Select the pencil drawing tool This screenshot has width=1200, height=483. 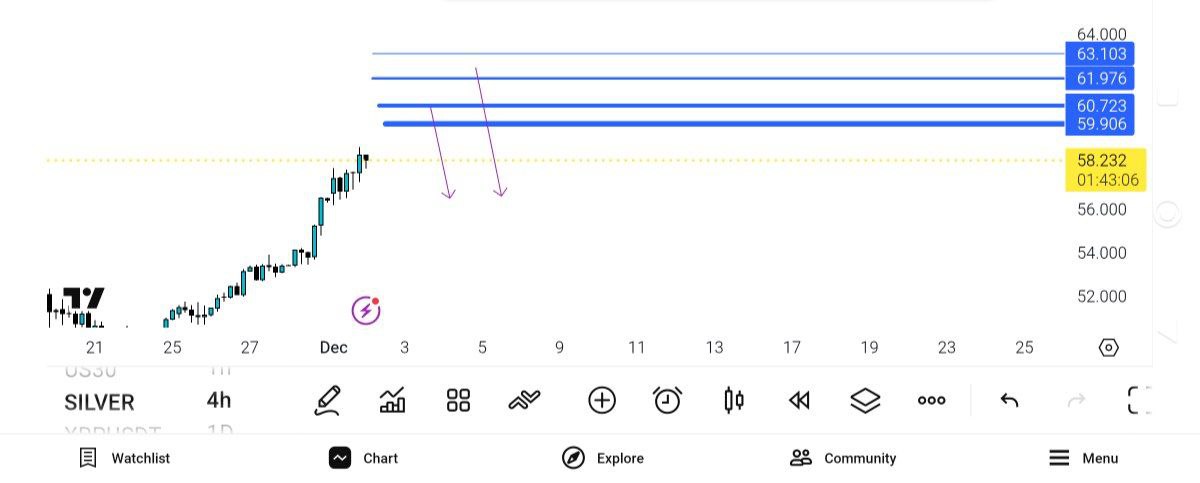(x=328, y=401)
